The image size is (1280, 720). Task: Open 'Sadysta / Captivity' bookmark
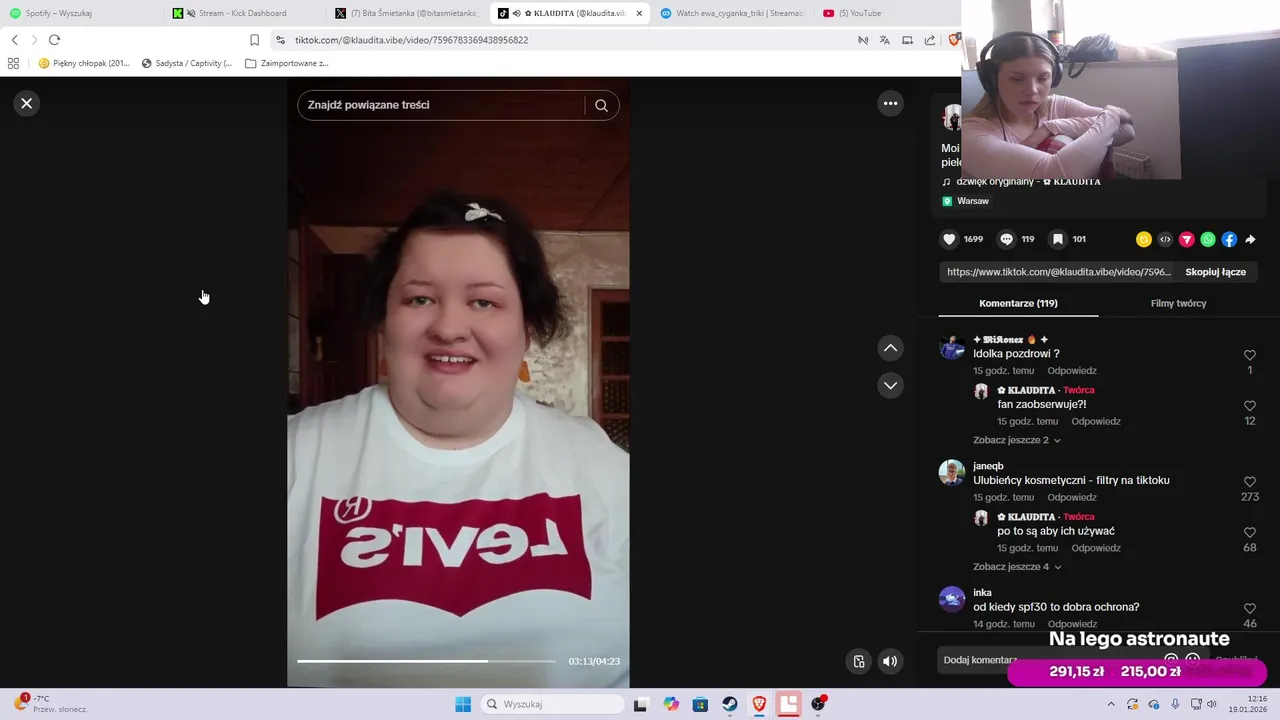coord(187,63)
